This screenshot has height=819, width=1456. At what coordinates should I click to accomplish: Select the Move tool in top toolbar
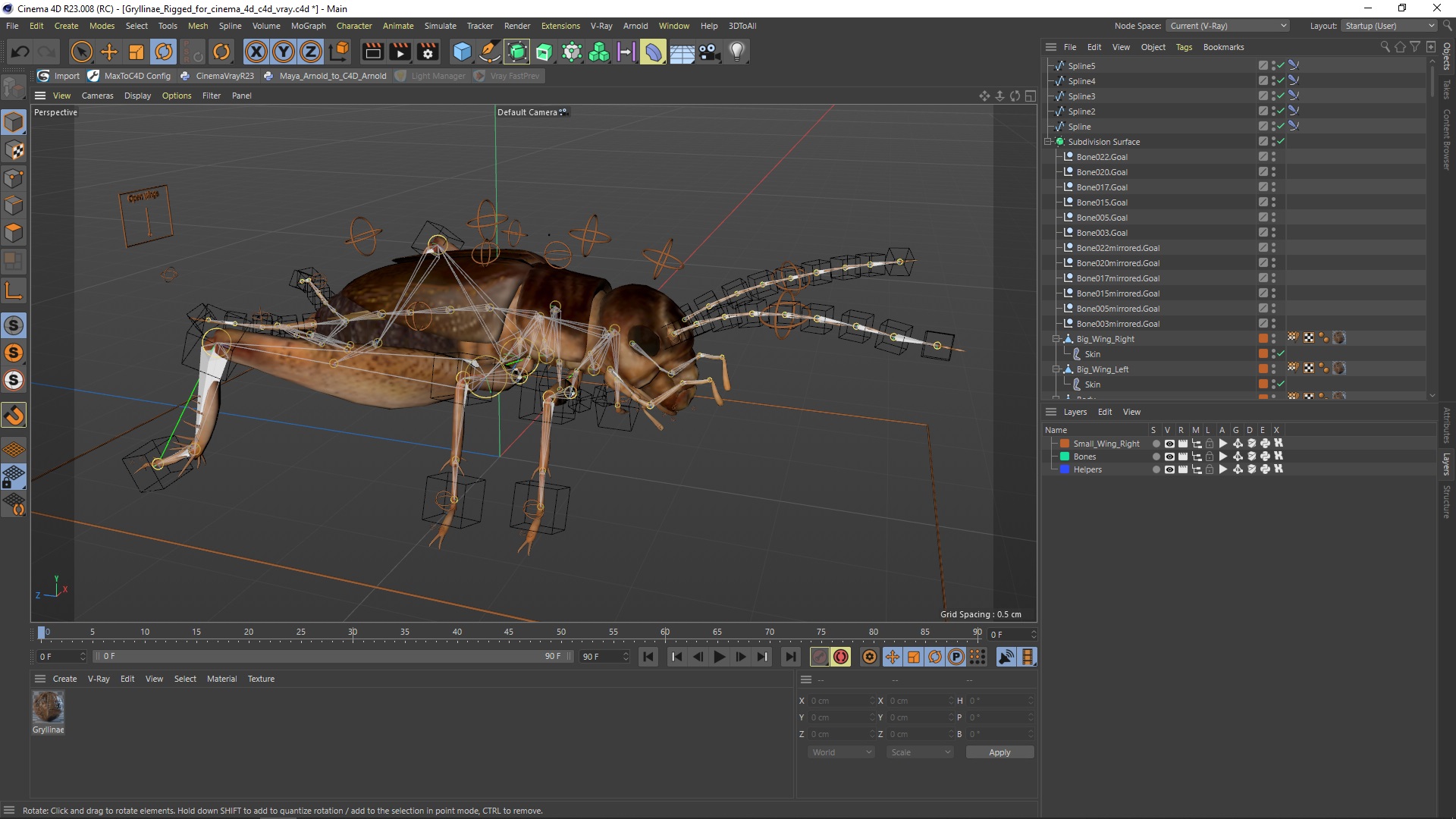tap(109, 52)
